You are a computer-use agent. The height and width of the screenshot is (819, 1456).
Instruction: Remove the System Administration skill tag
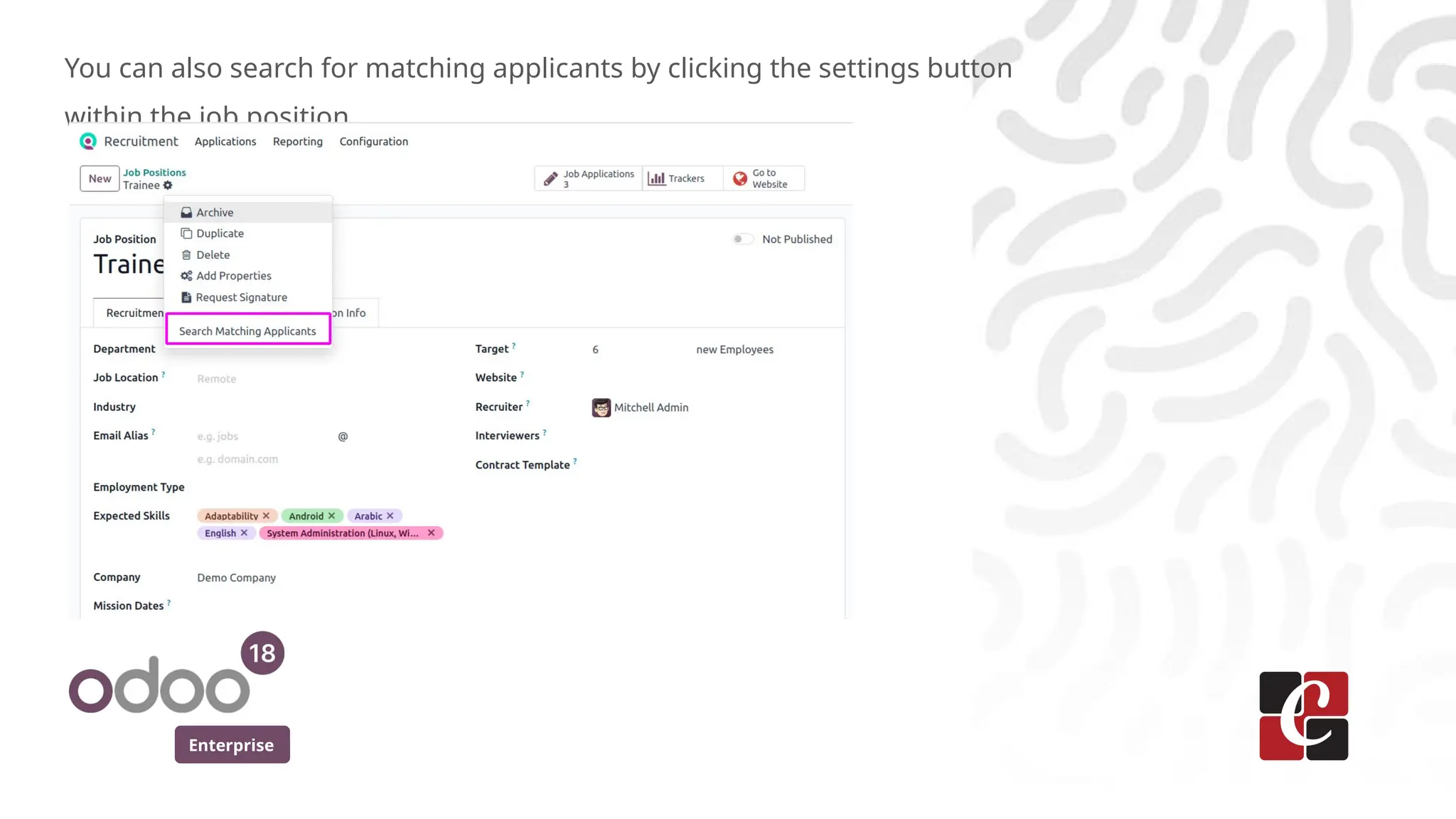point(431,533)
